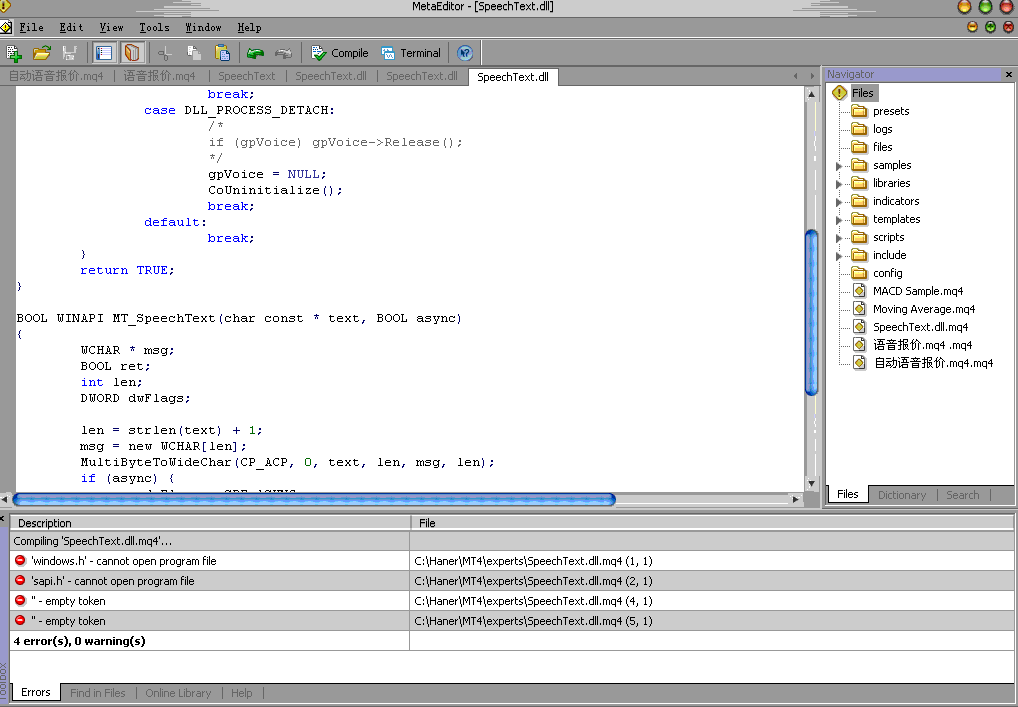Select the Errors toolbox tab

point(35,692)
